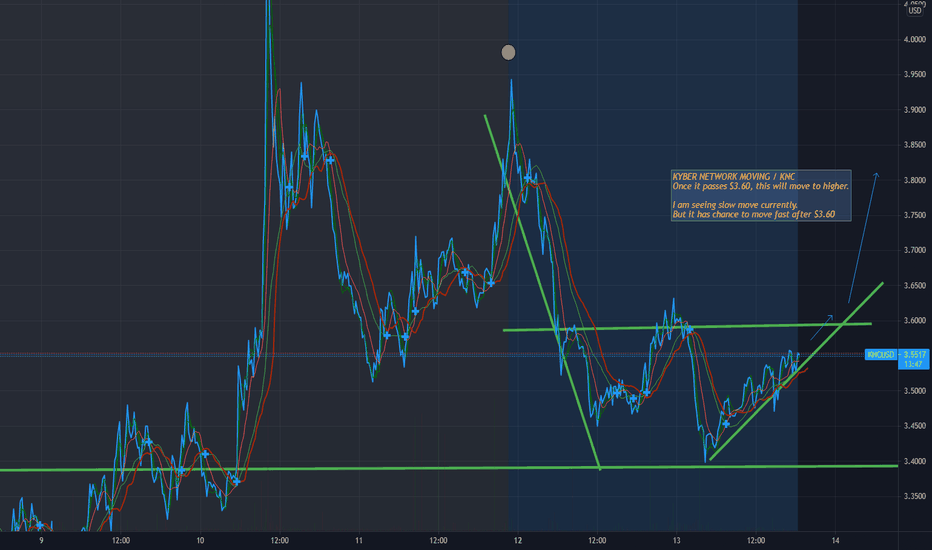Click the 3.8000 price axis label

(914, 180)
